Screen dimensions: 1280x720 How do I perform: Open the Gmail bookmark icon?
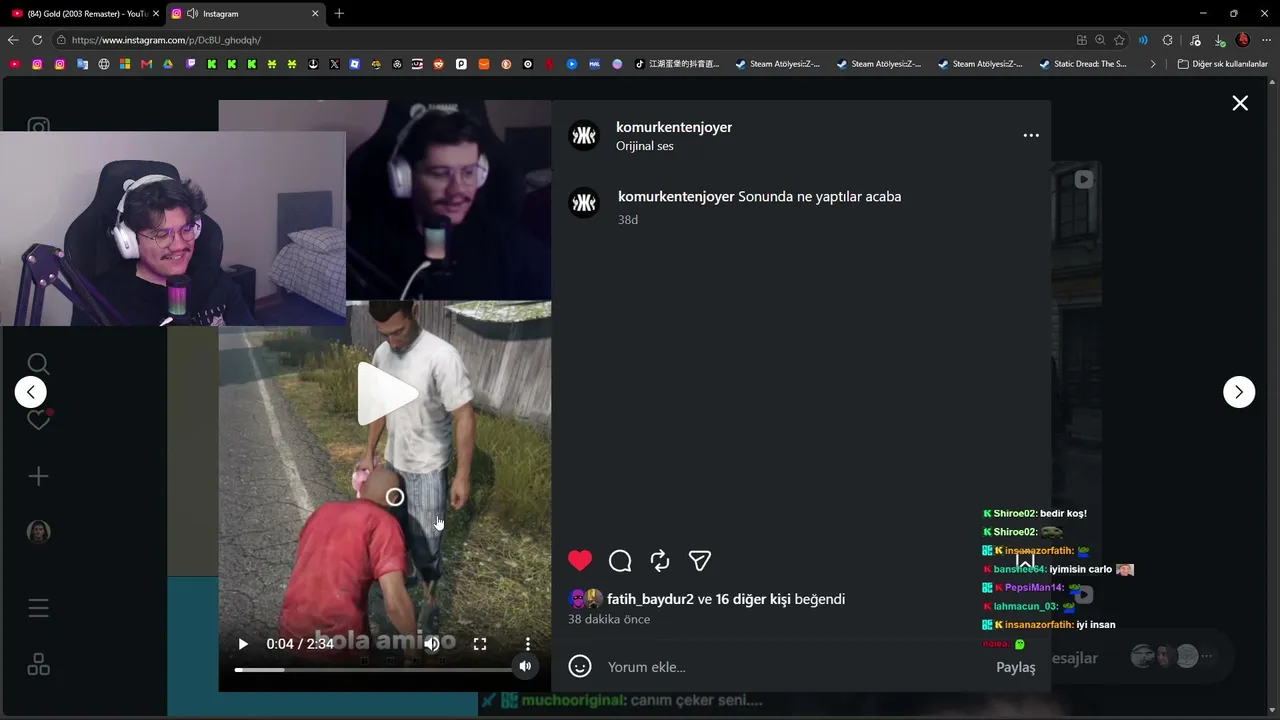(146, 64)
